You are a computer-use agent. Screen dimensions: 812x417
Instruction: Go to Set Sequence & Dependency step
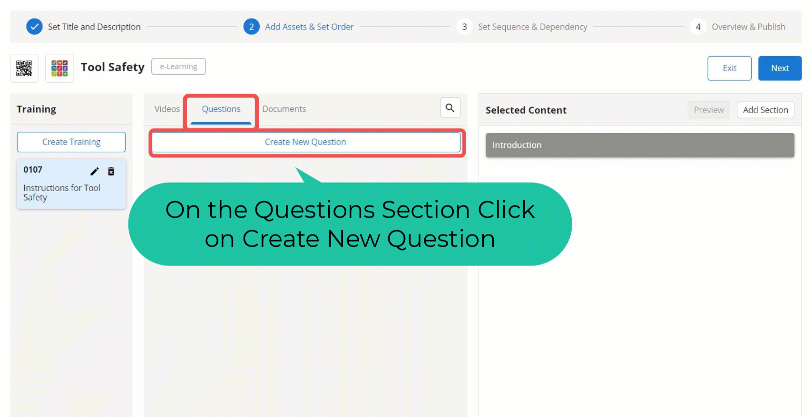click(532, 27)
